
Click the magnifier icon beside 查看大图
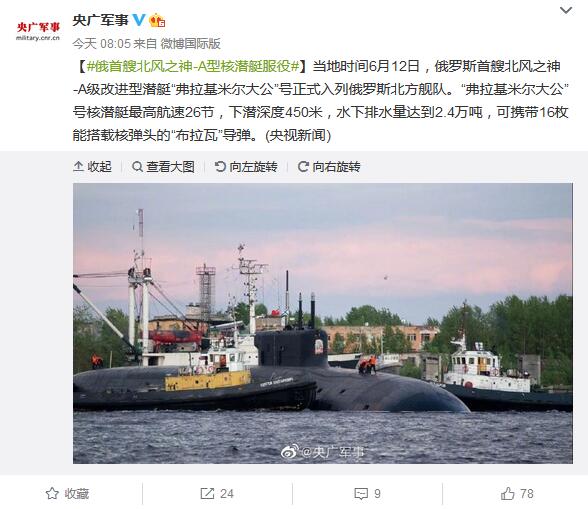137,167
